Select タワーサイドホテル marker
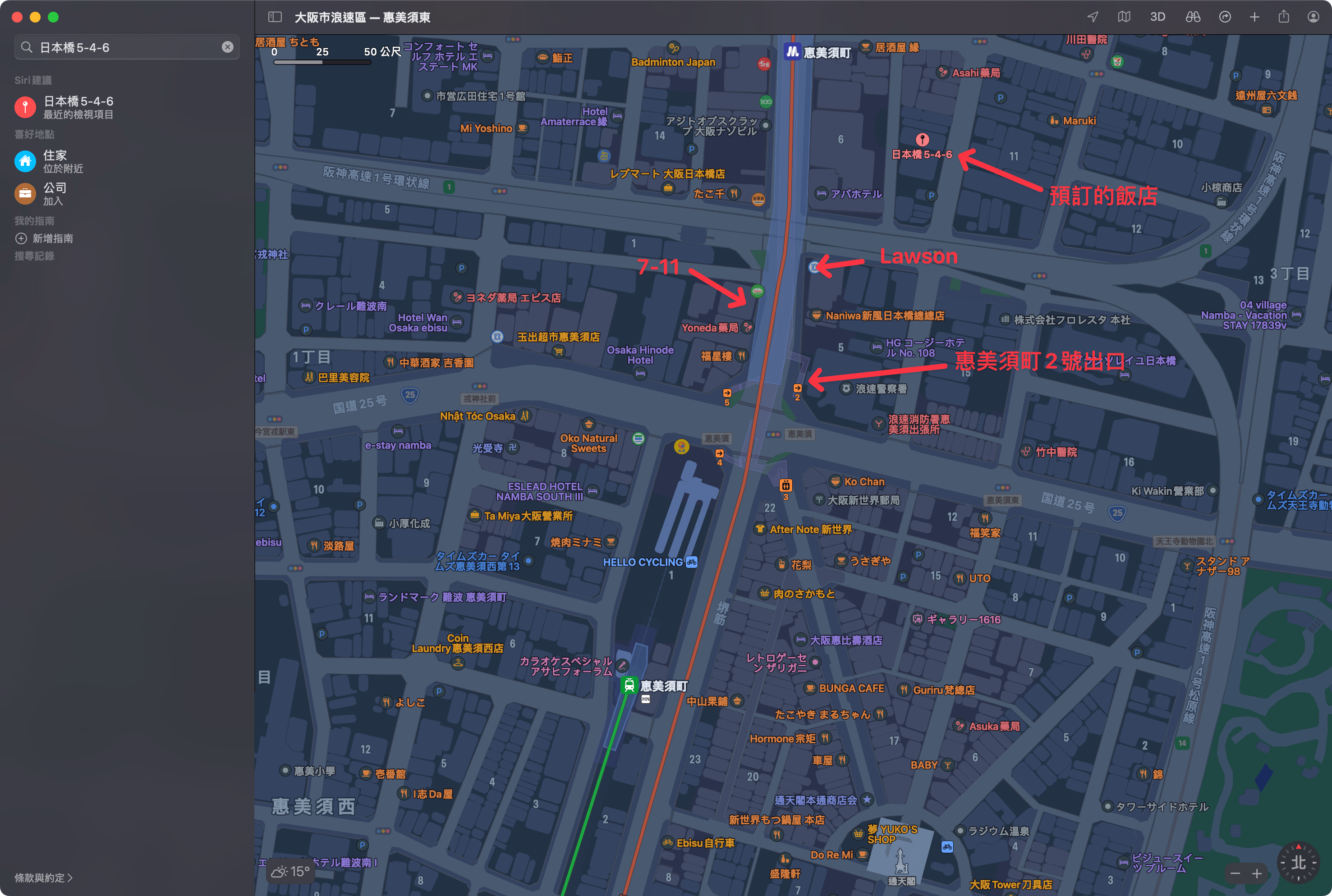 click(1107, 806)
